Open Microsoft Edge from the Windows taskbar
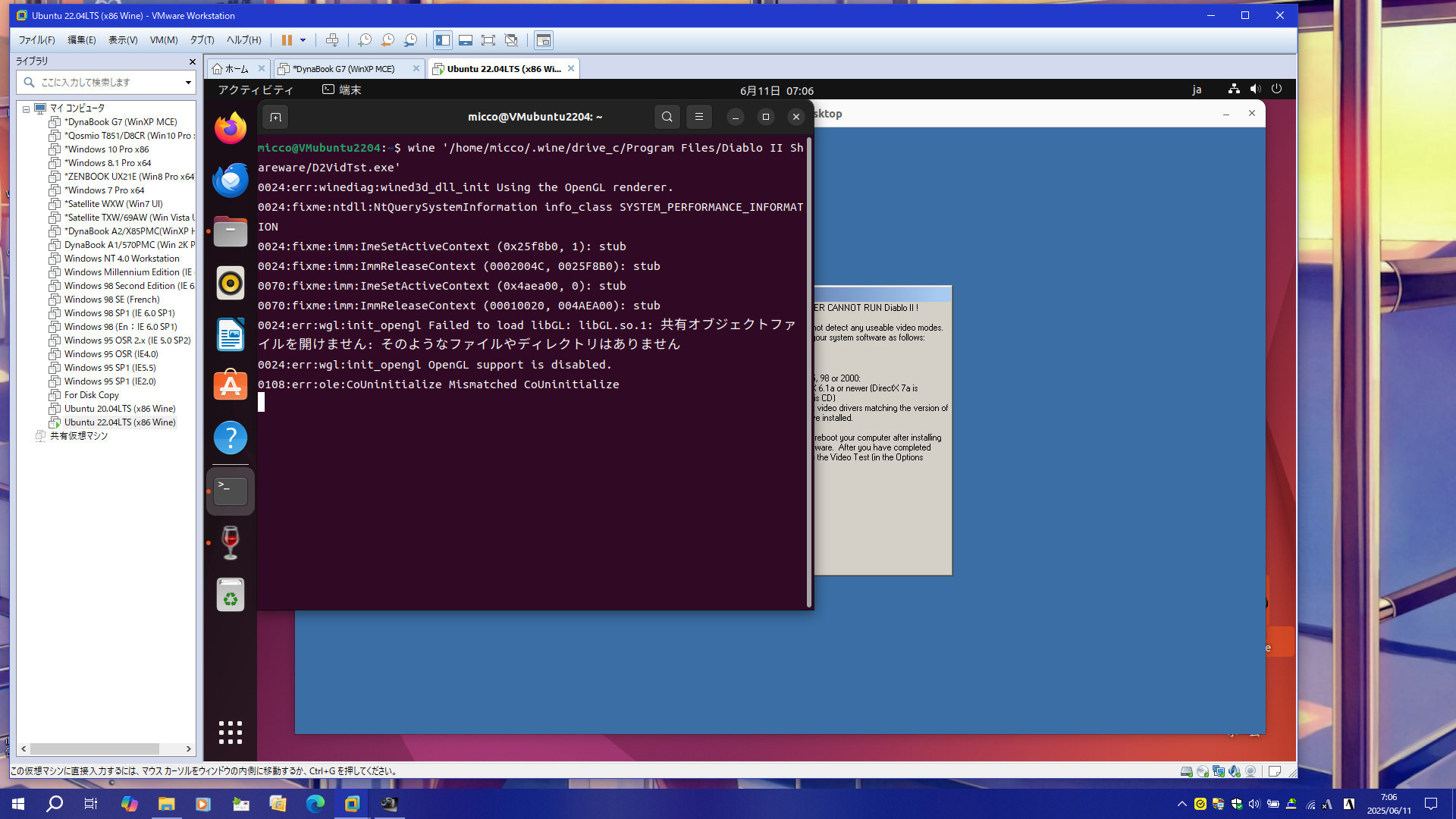1456x819 pixels. [x=315, y=804]
